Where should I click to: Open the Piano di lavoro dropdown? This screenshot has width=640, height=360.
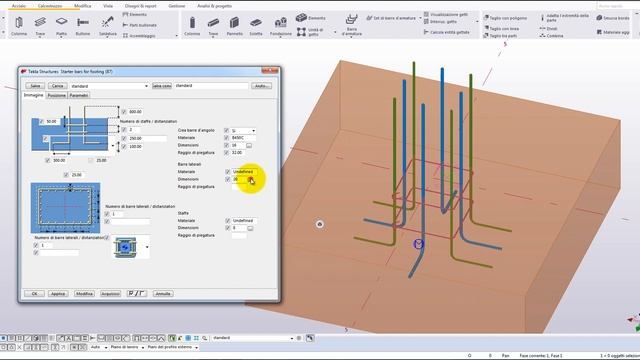click(x=143, y=347)
